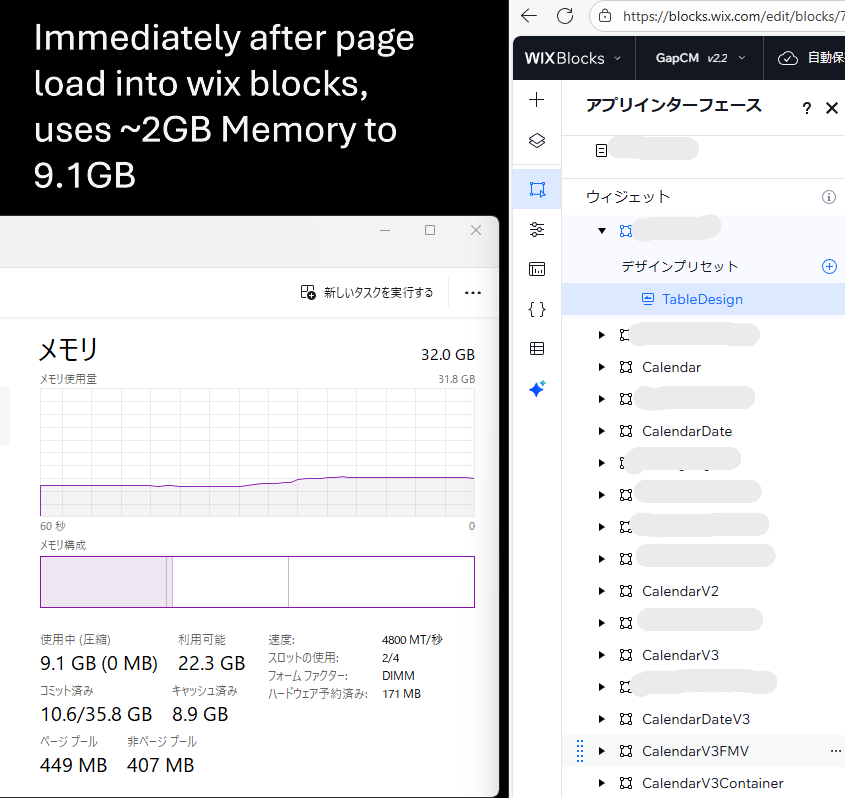Open the Add elements plus icon
845x798 pixels.
click(536, 100)
